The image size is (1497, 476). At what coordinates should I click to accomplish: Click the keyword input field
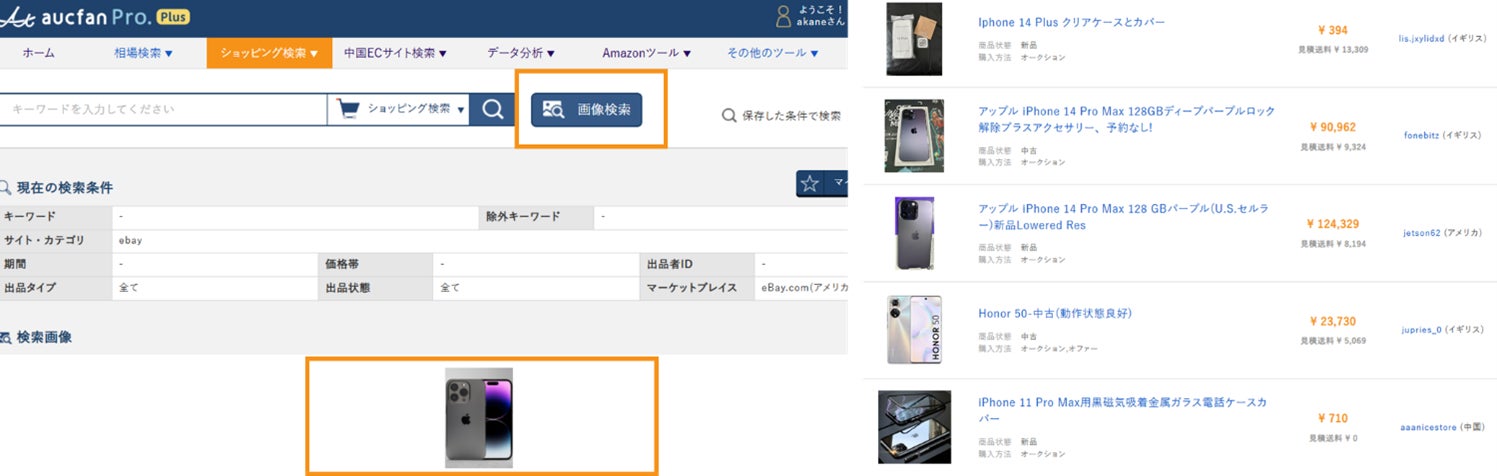163,109
